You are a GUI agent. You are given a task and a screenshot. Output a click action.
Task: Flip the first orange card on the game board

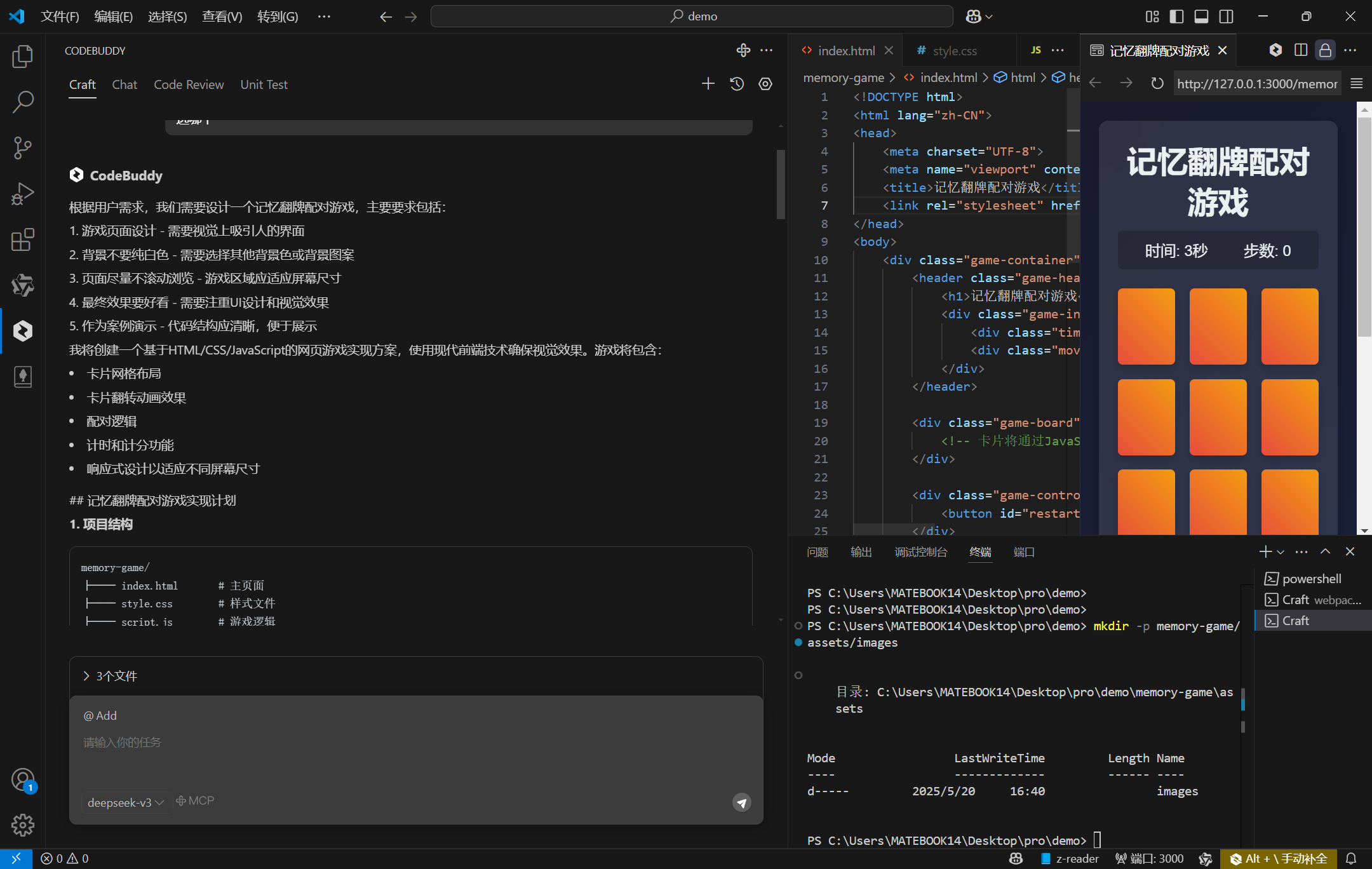[1146, 326]
